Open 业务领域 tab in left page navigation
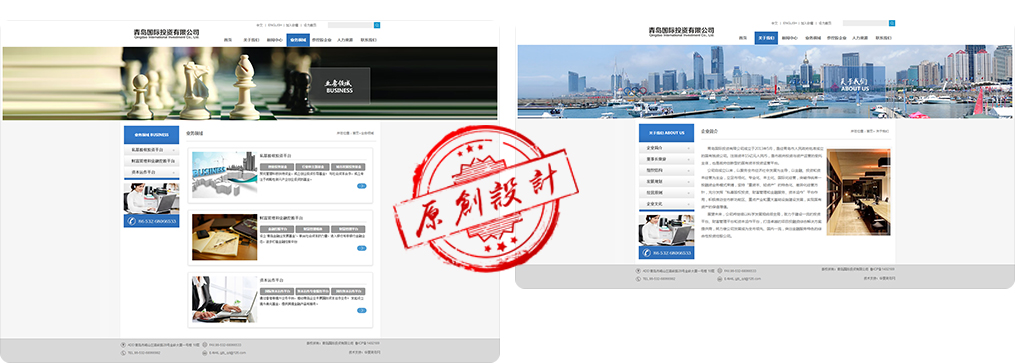The height and width of the screenshot is (363, 1015). click(298, 40)
